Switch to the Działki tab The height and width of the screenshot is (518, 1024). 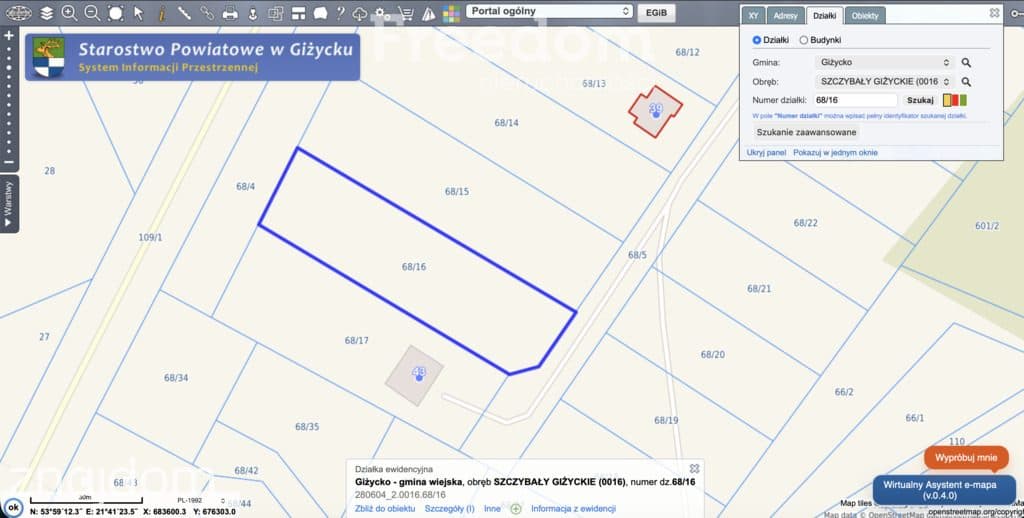[824, 16]
